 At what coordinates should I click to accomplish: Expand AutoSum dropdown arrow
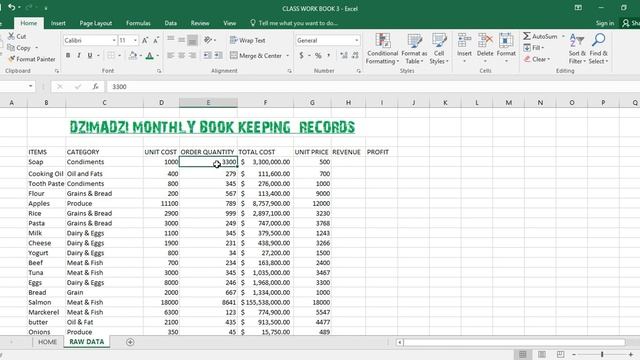[563, 36]
